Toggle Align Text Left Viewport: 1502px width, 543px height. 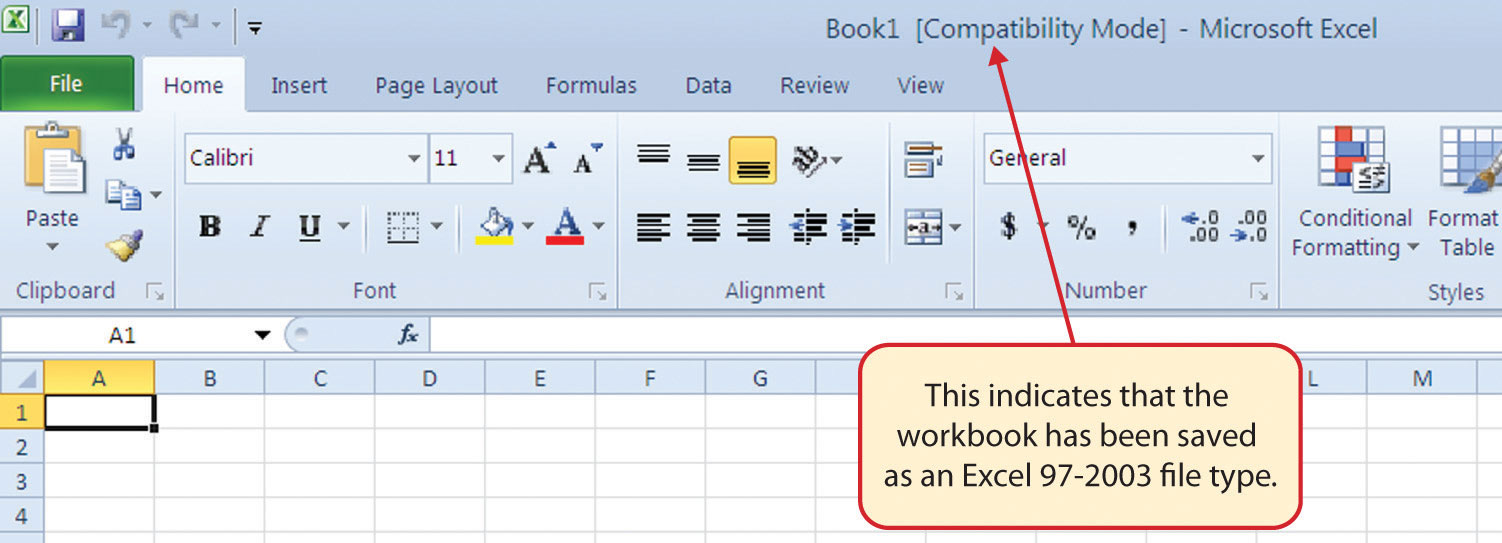[654, 227]
